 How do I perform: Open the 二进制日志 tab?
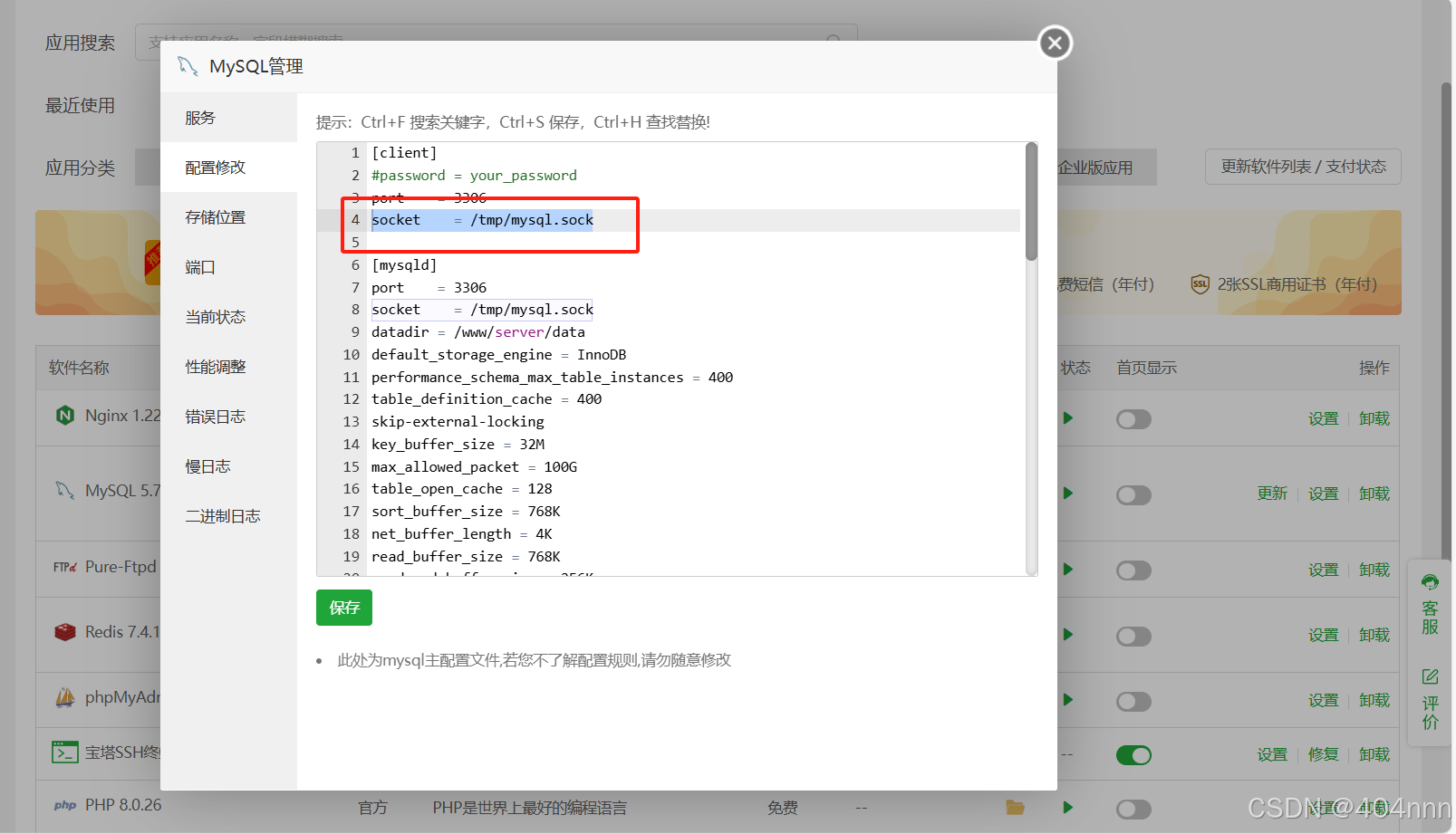click(x=228, y=516)
